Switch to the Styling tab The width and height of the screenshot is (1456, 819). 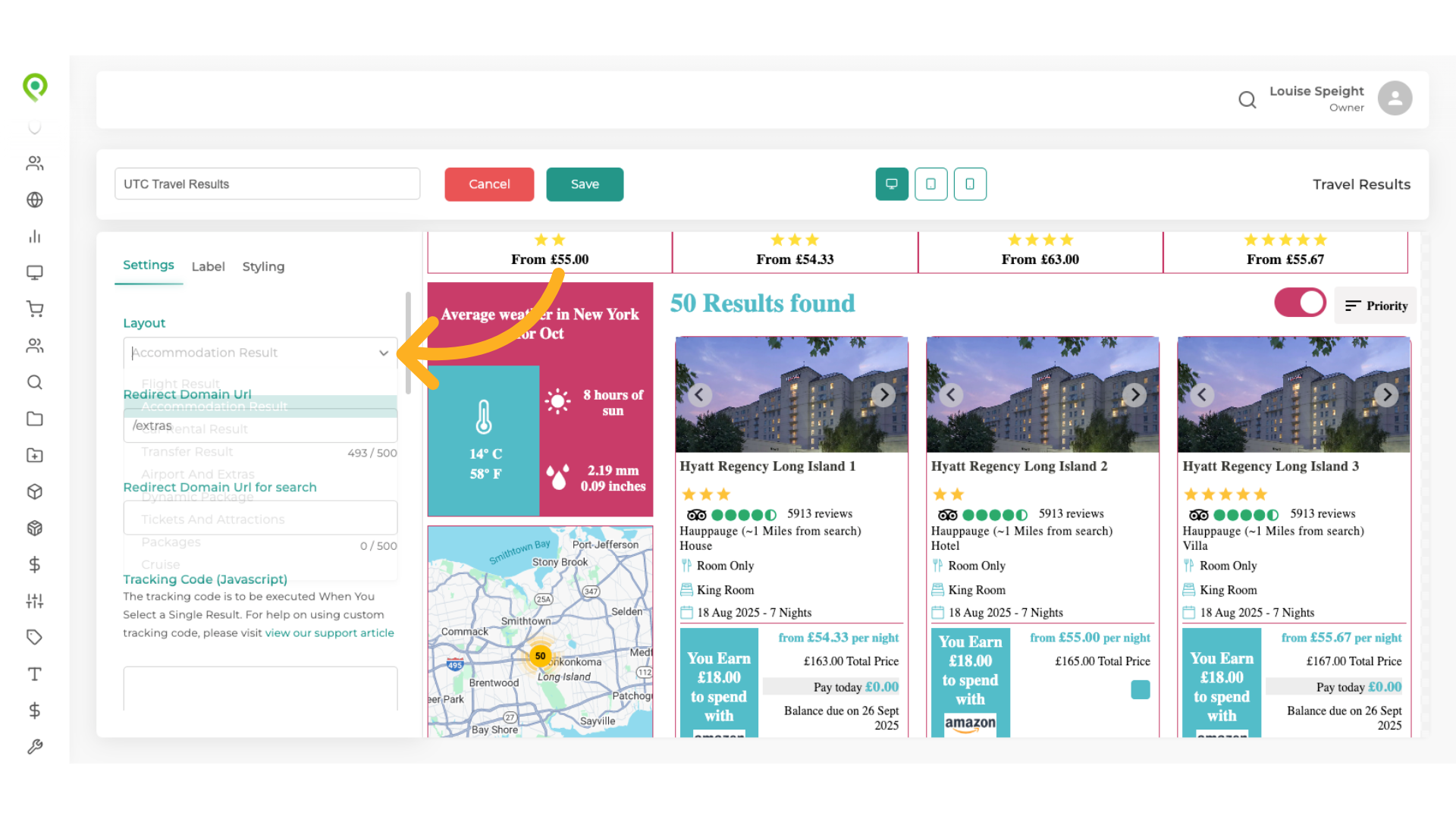(x=263, y=266)
